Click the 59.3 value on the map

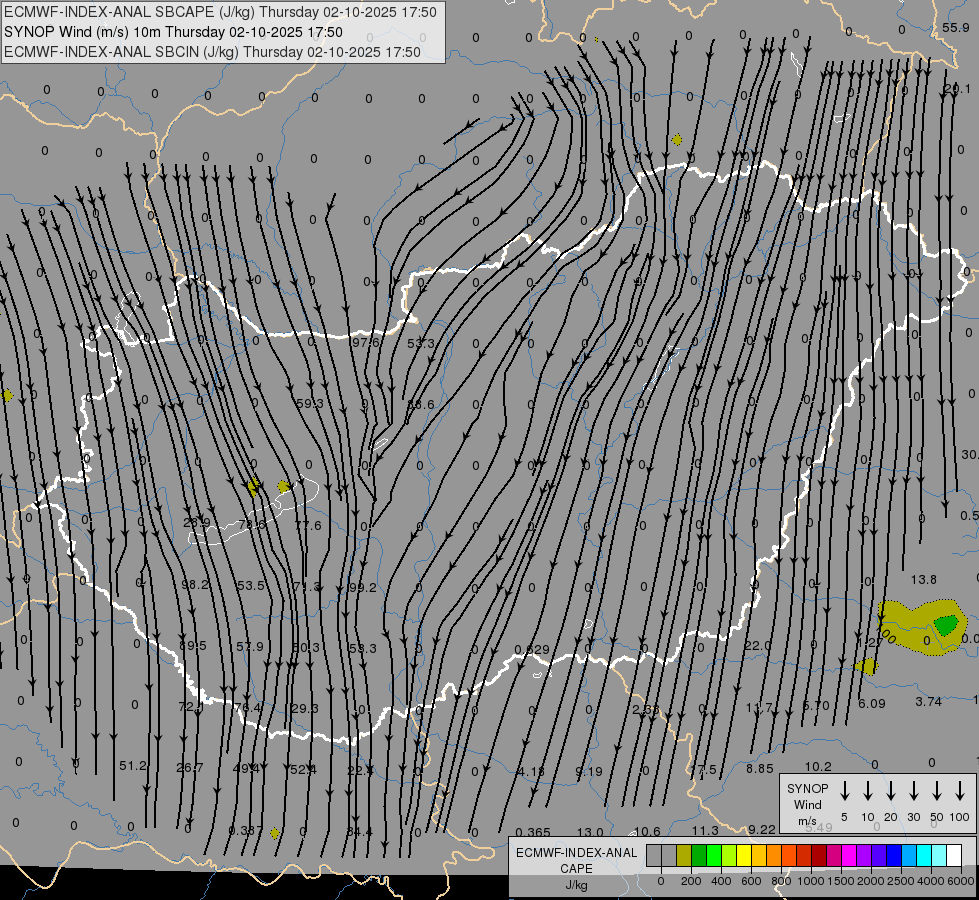(310, 403)
